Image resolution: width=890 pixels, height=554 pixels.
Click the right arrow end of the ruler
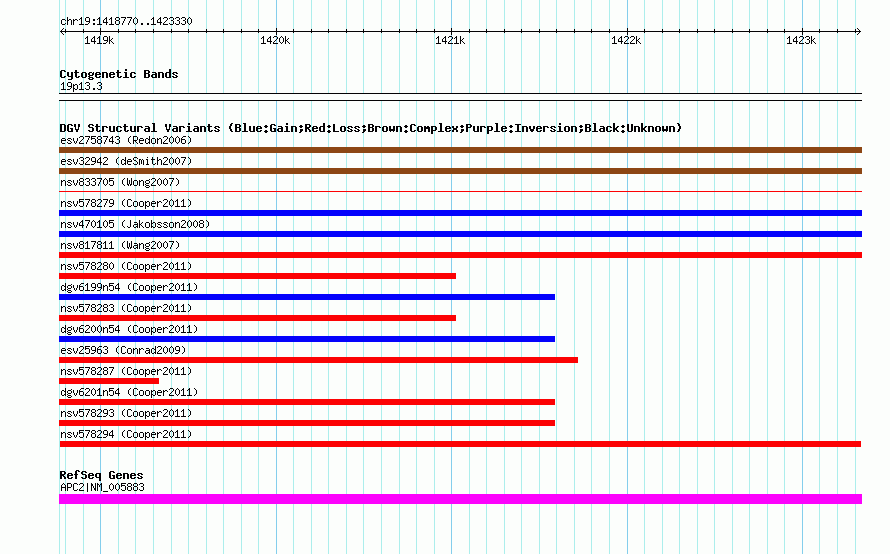(x=858, y=31)
